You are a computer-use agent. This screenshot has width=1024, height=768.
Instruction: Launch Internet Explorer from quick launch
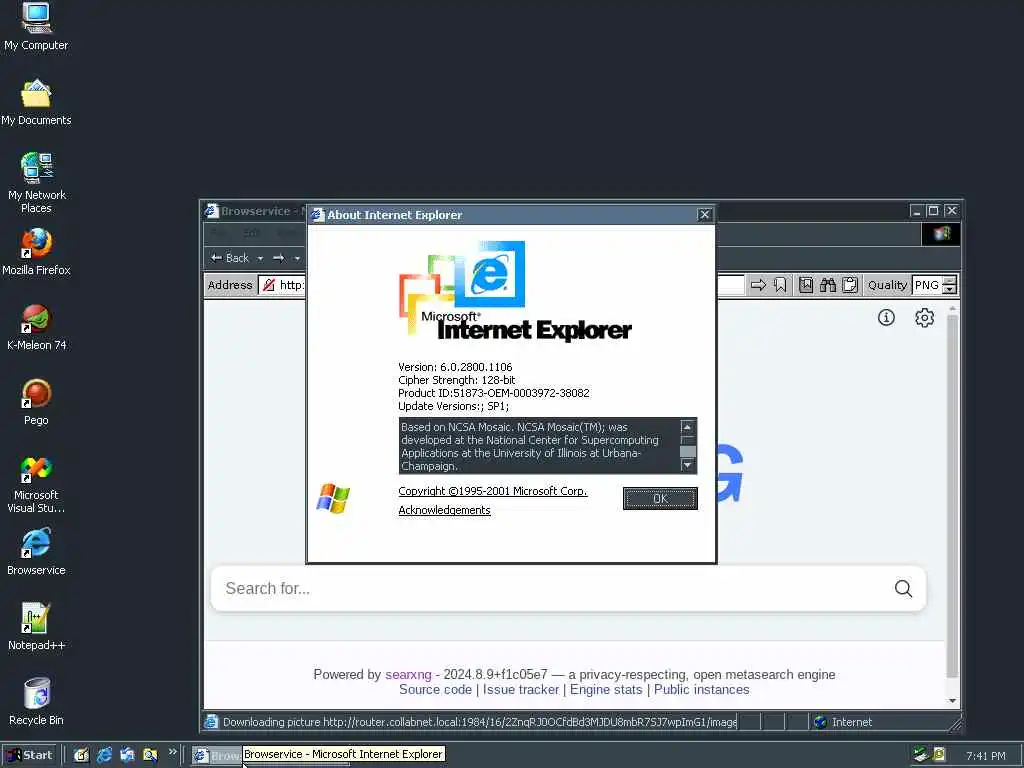(x=104, y=755)
